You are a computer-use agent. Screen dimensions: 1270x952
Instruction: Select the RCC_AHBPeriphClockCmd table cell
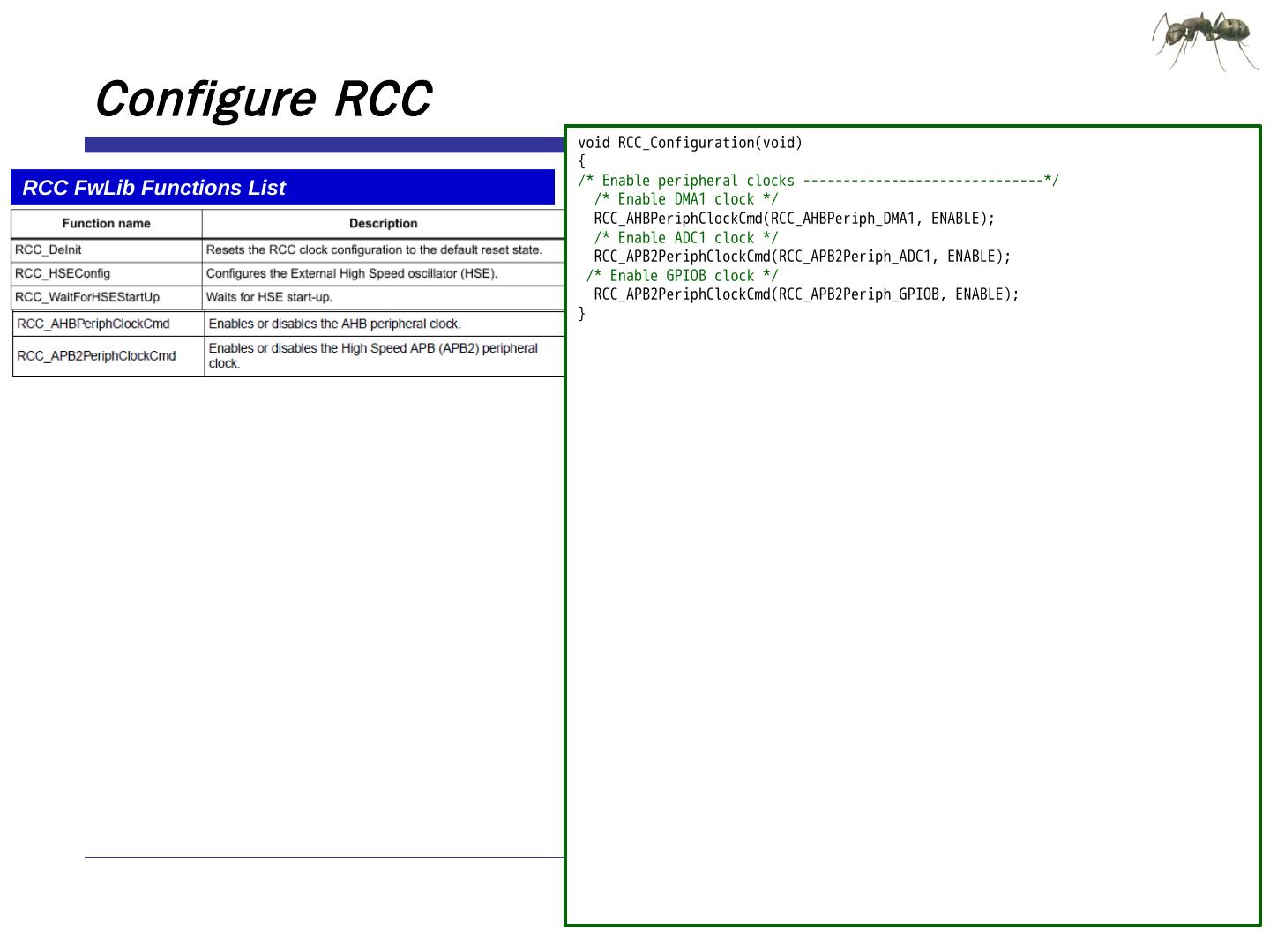[108, 324]
